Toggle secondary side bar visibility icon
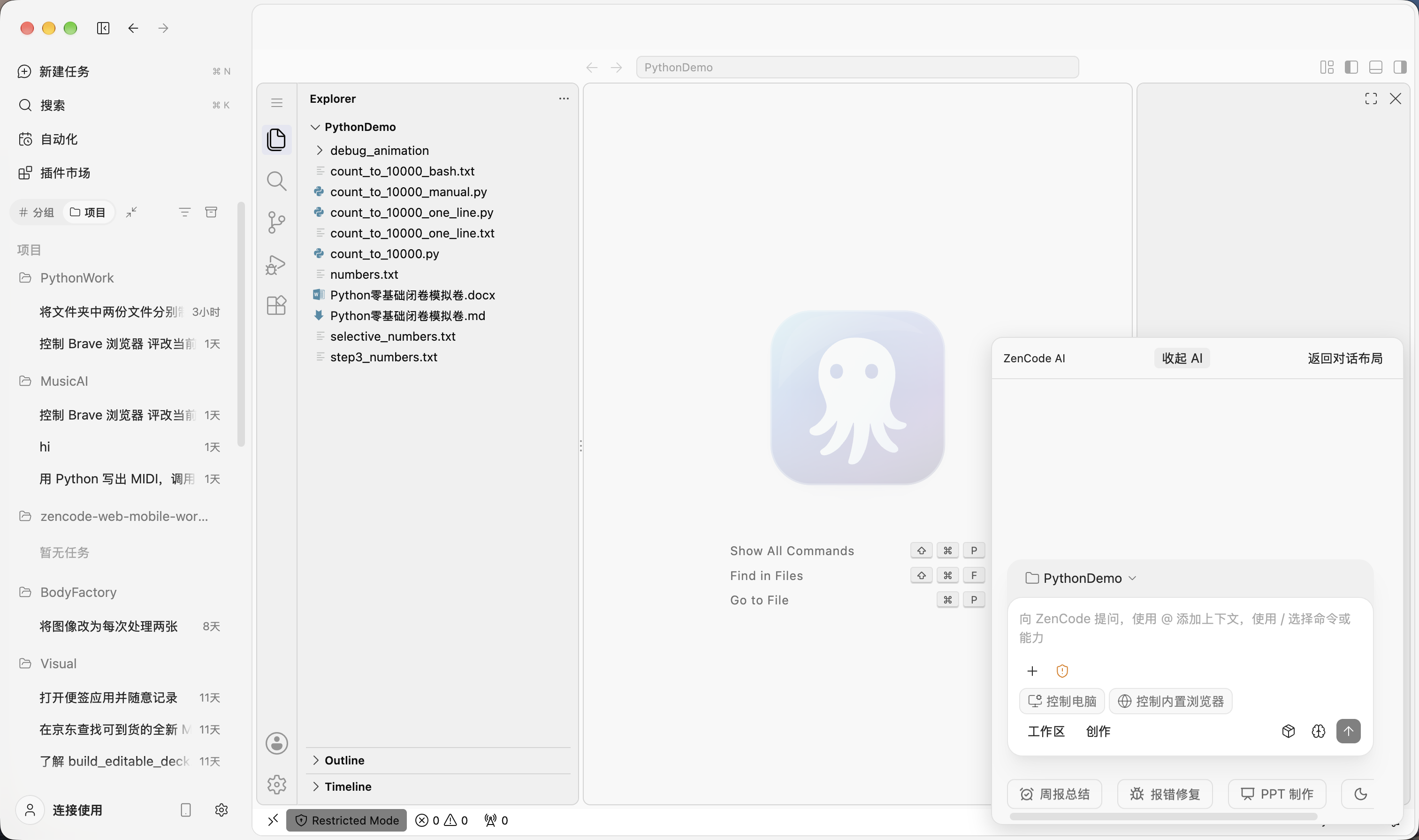 [1400, 68]
